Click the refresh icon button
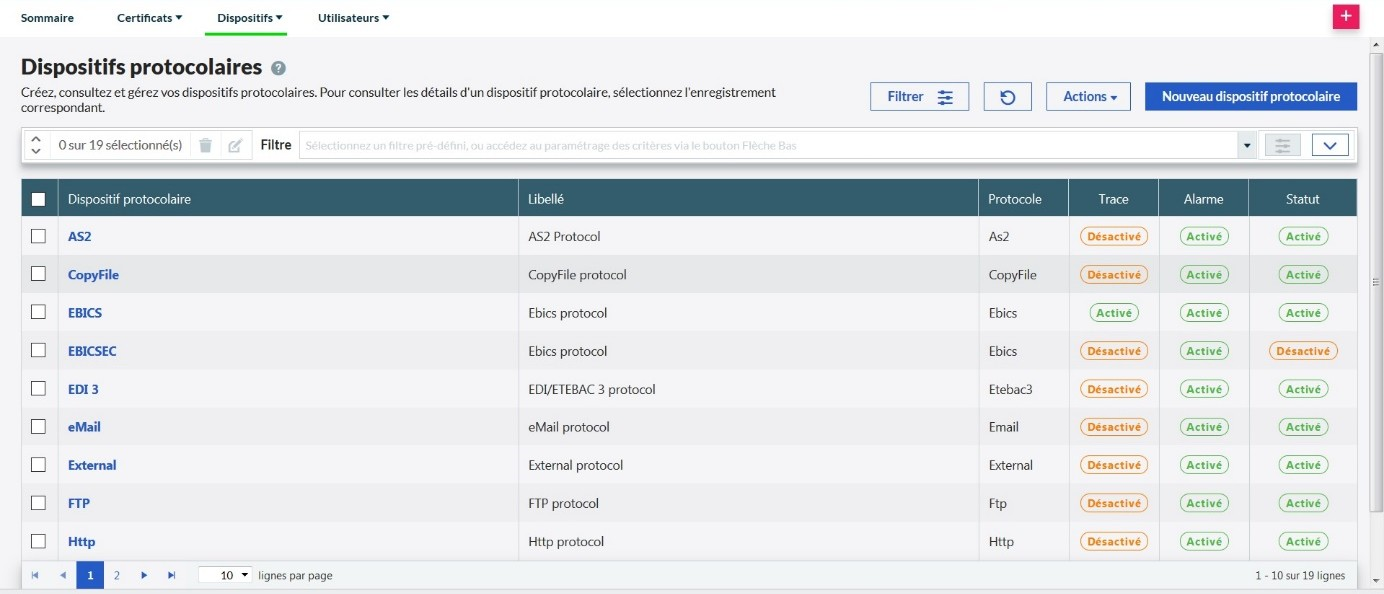Screen dimensions: 1384x594 [1007, 97]
